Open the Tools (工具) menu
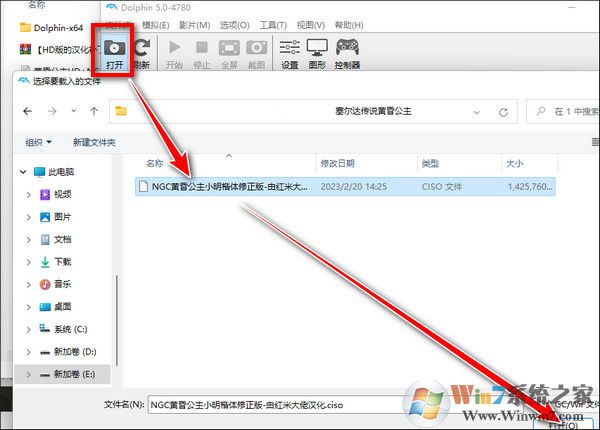 click(x=273, y=25)
